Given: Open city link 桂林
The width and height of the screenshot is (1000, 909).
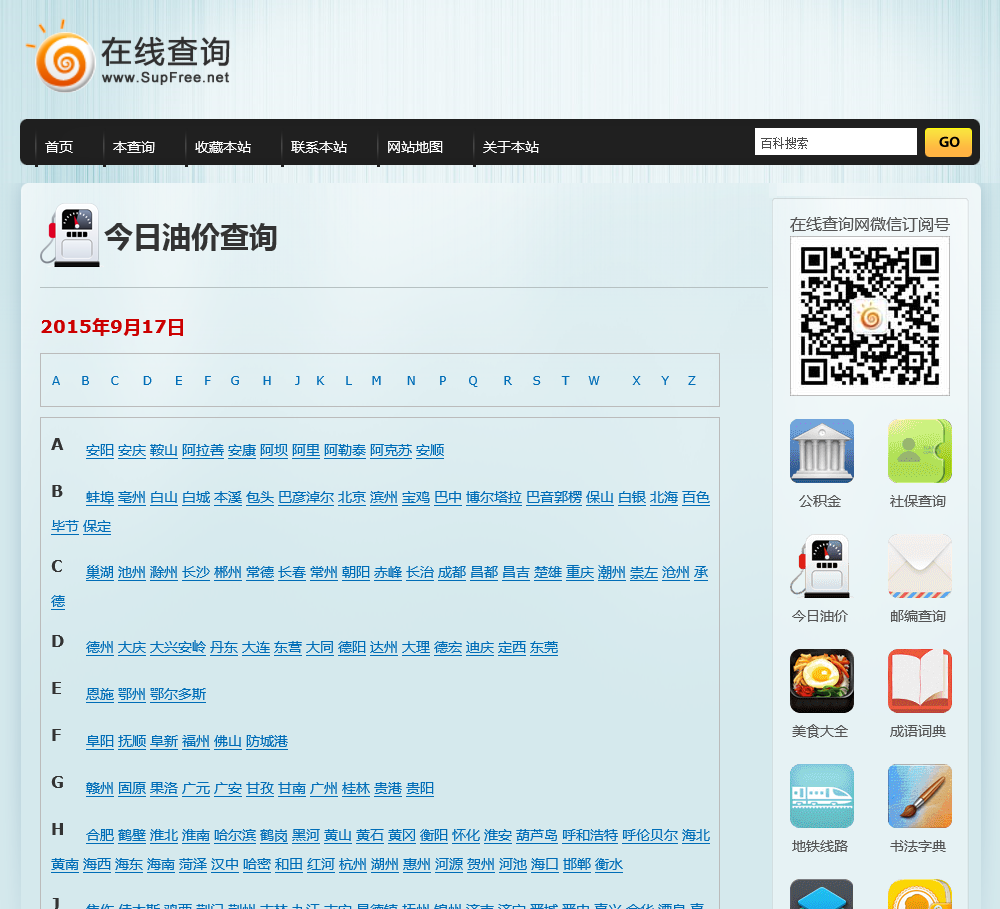Looking at the screenshot, I should 356,789.
